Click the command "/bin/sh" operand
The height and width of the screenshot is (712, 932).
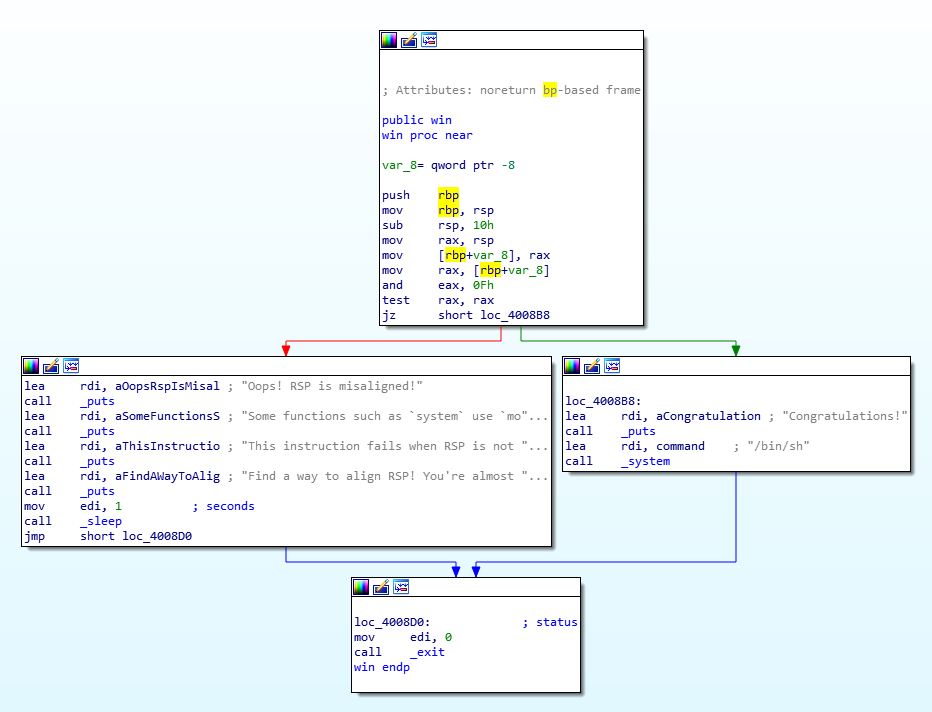coord(681,446)
